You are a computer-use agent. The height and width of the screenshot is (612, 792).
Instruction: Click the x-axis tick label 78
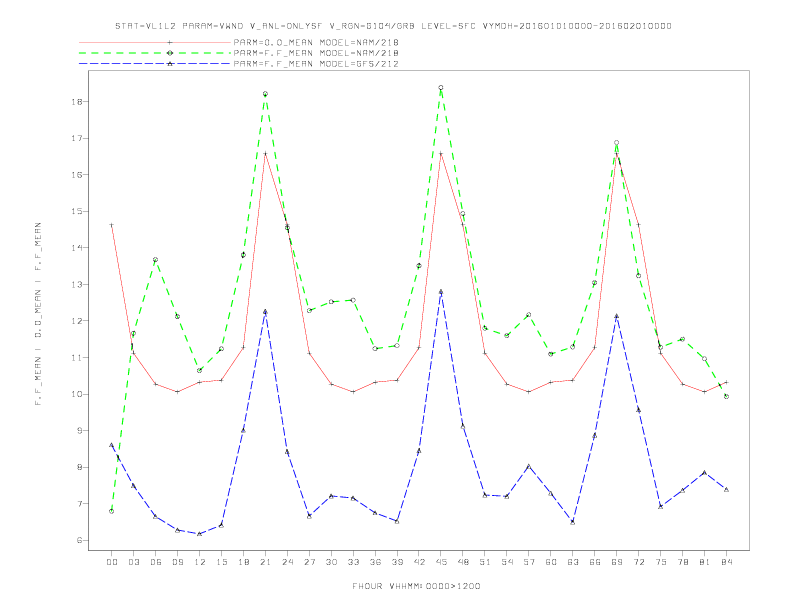[x=682, y=562]
